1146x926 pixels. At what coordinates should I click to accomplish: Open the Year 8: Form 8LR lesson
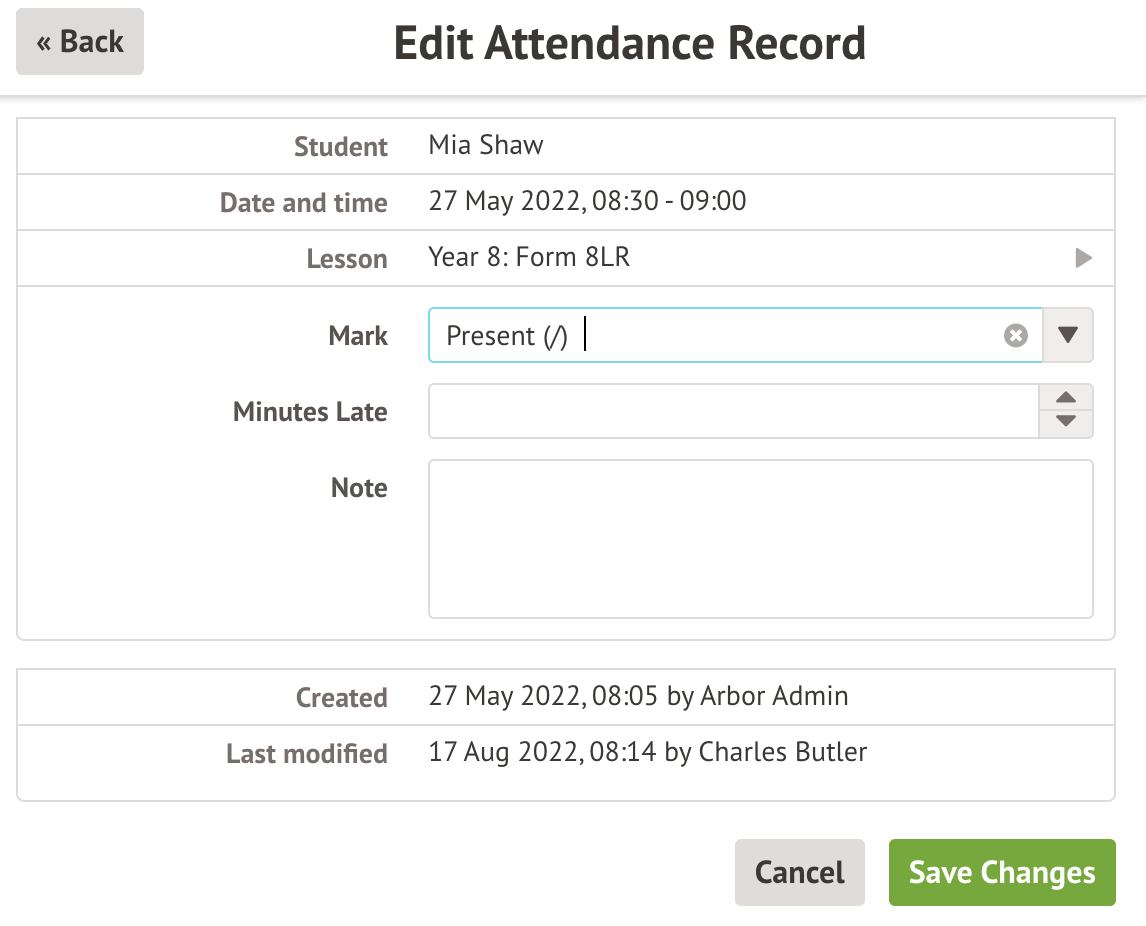[529, 259]
